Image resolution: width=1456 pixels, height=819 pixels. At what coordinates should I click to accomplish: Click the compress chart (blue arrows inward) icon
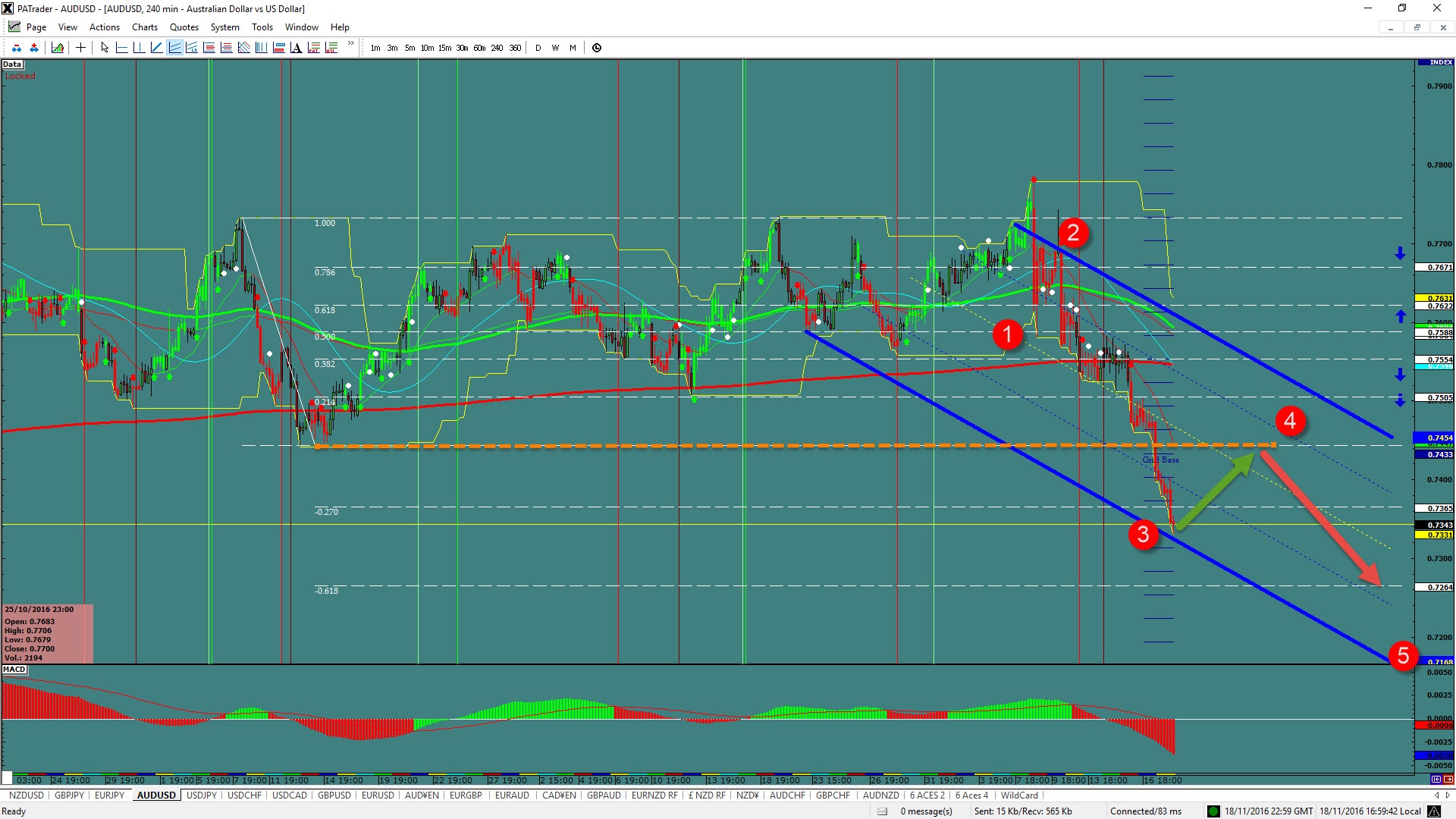click(17, 48)
